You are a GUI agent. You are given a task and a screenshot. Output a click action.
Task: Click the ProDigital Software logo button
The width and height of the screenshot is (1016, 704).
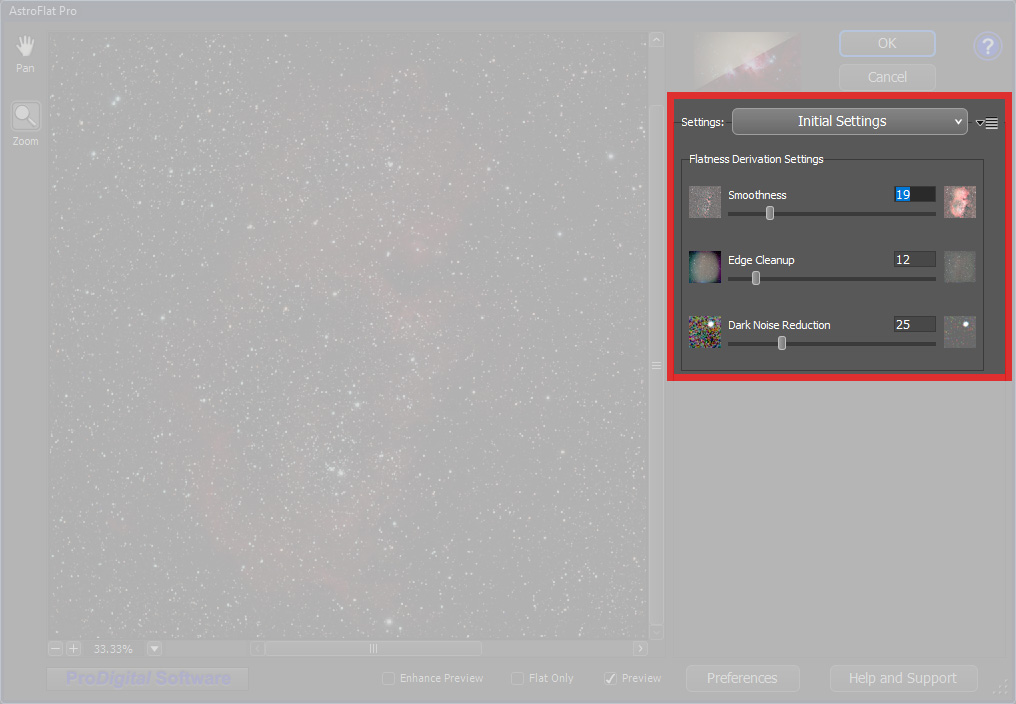click(x=148, y=679)
